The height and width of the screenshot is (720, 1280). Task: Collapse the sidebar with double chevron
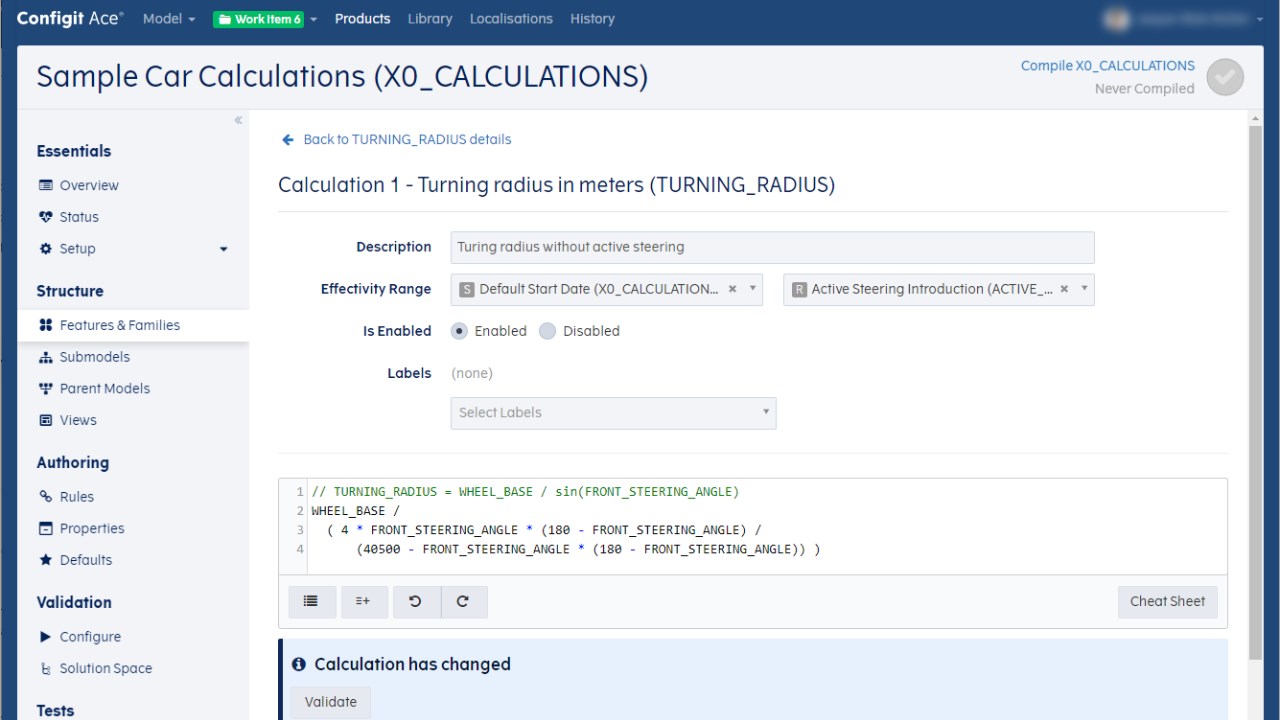tap(238, 120)
